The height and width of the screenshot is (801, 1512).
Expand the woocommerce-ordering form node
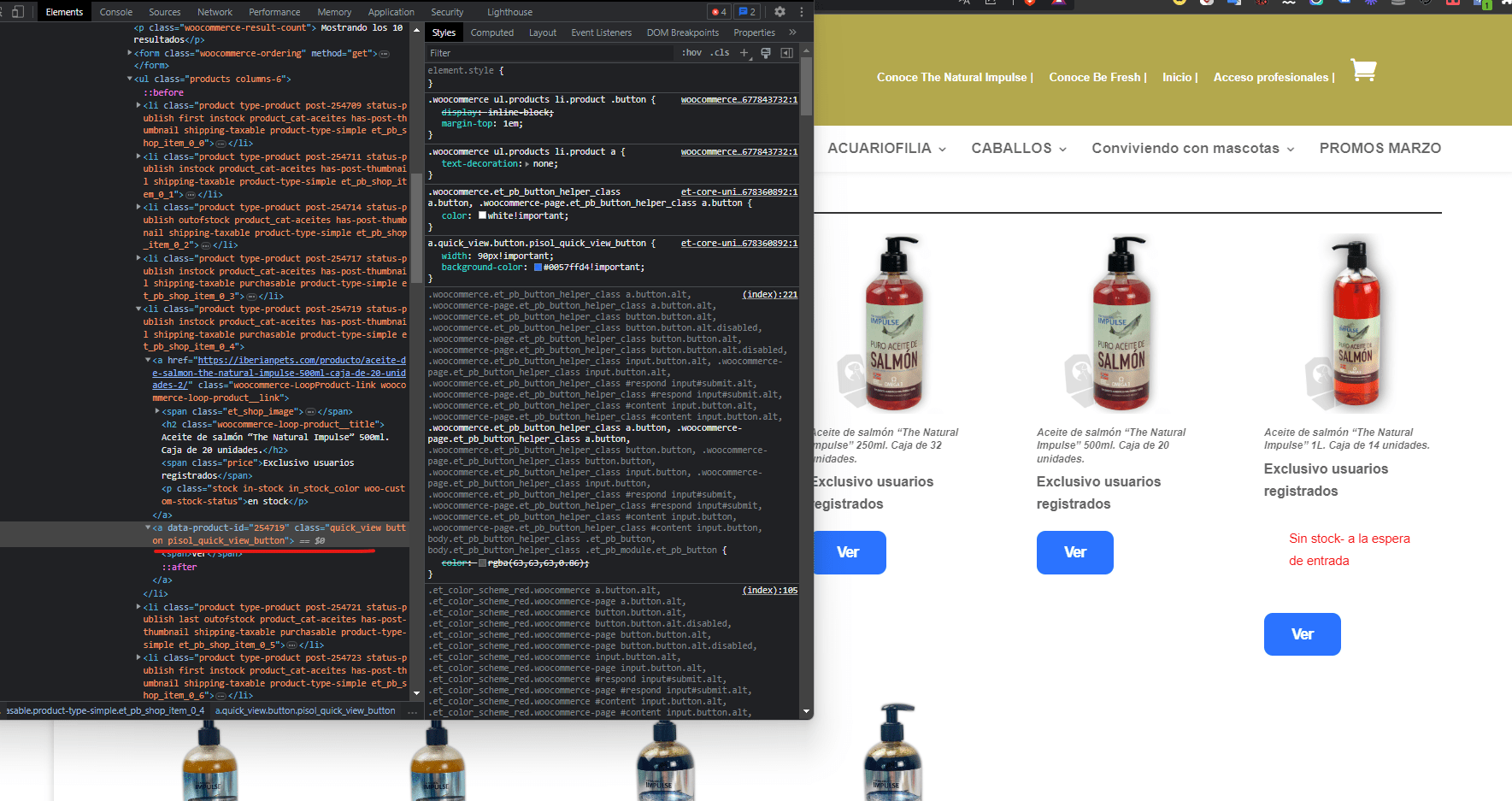click(x=130, y=53)
